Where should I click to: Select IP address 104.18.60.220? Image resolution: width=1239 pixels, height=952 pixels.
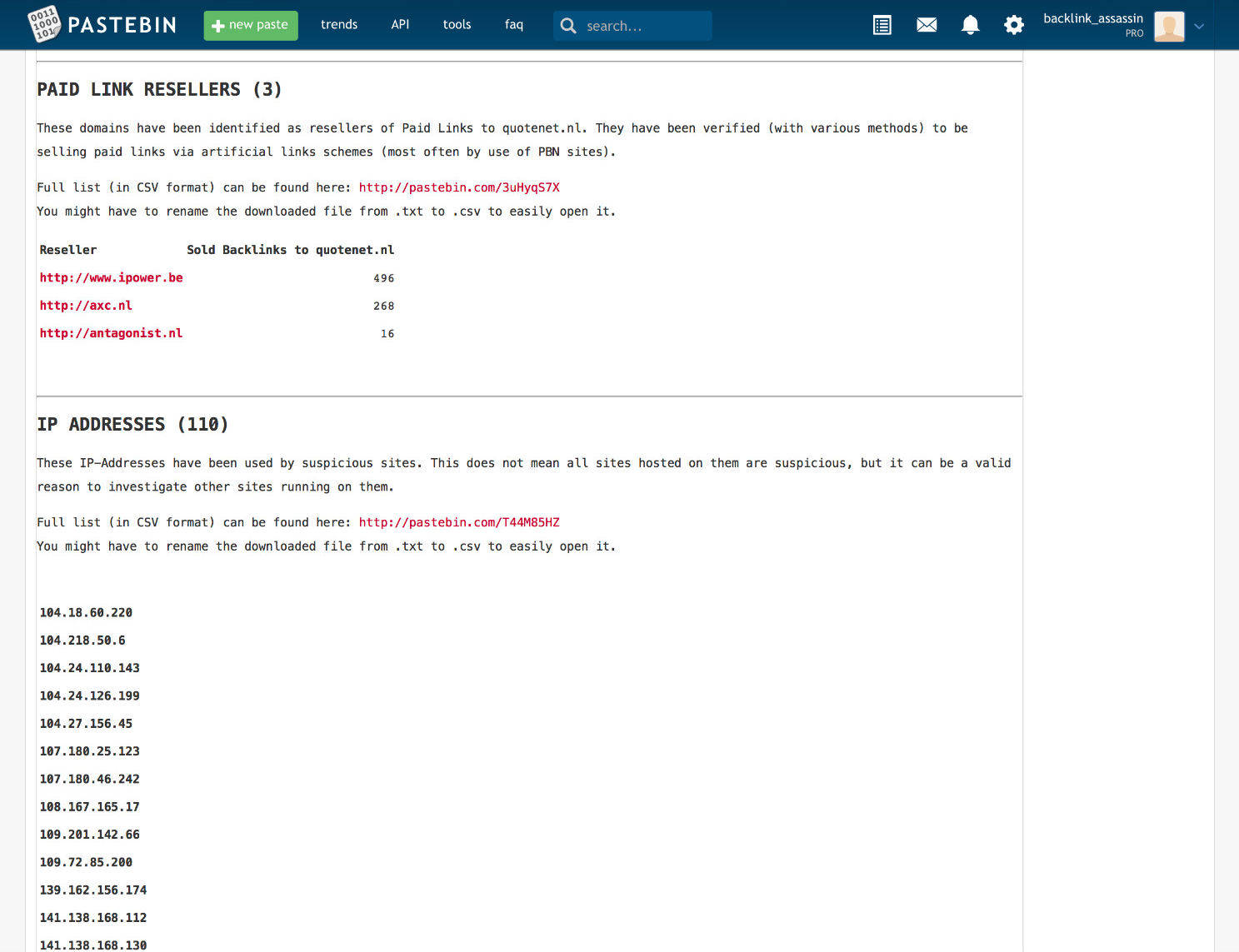(86, 612)
